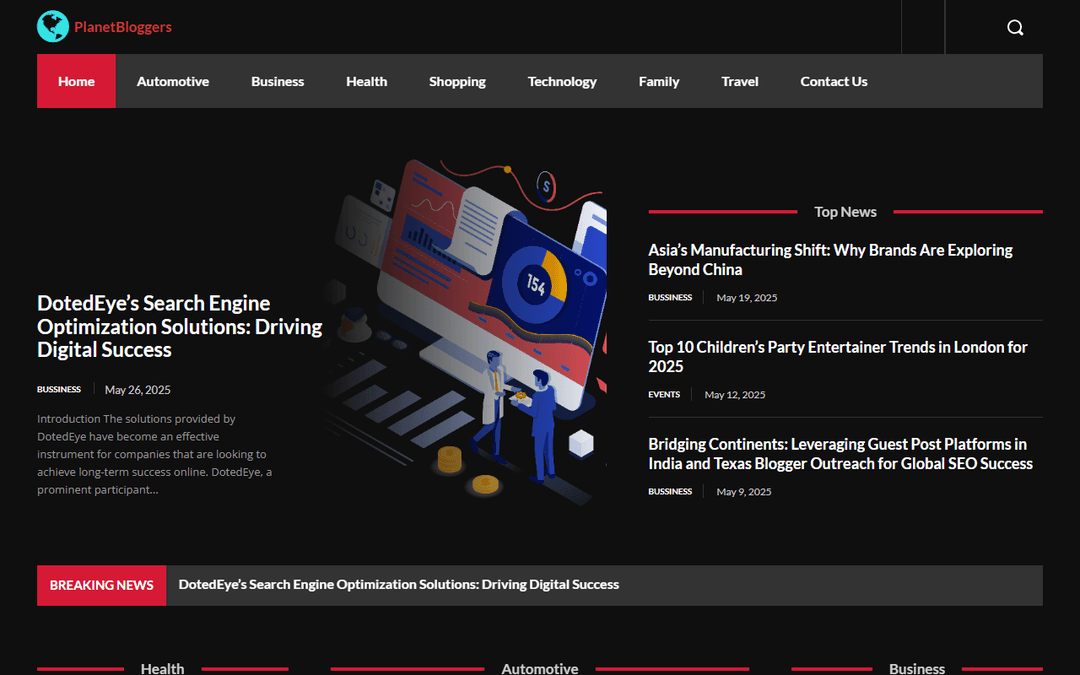Open the DotedEye's Search Engine Optimization featured headline
Screen dimensions: 1080x675
[180, 326]
